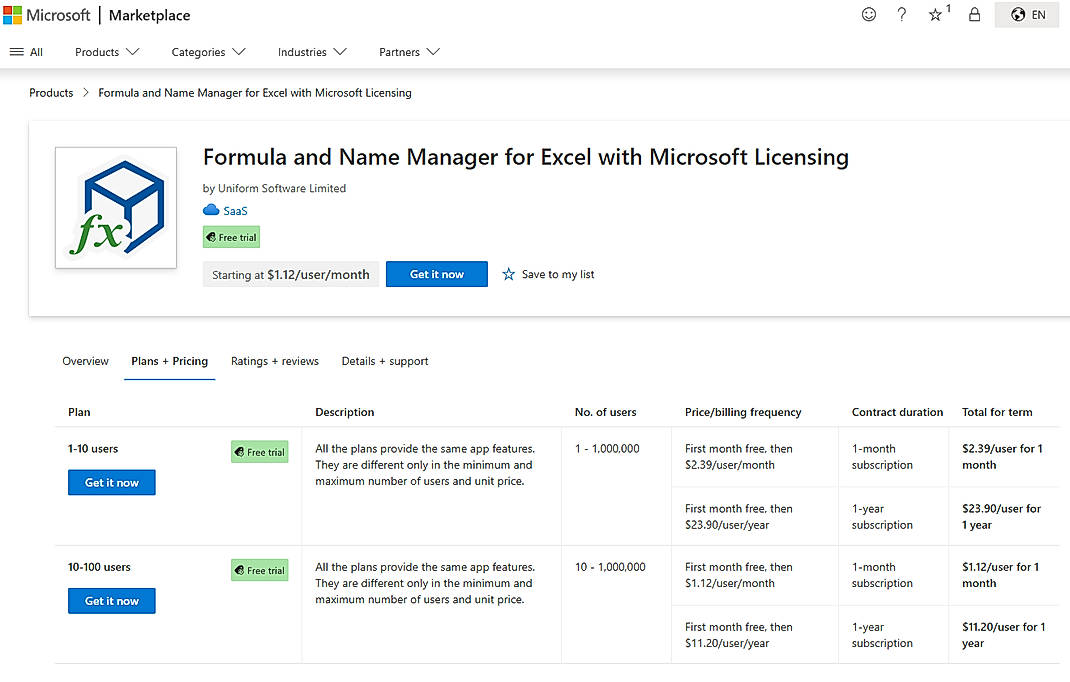Click the product title heading

pos(525,157)
